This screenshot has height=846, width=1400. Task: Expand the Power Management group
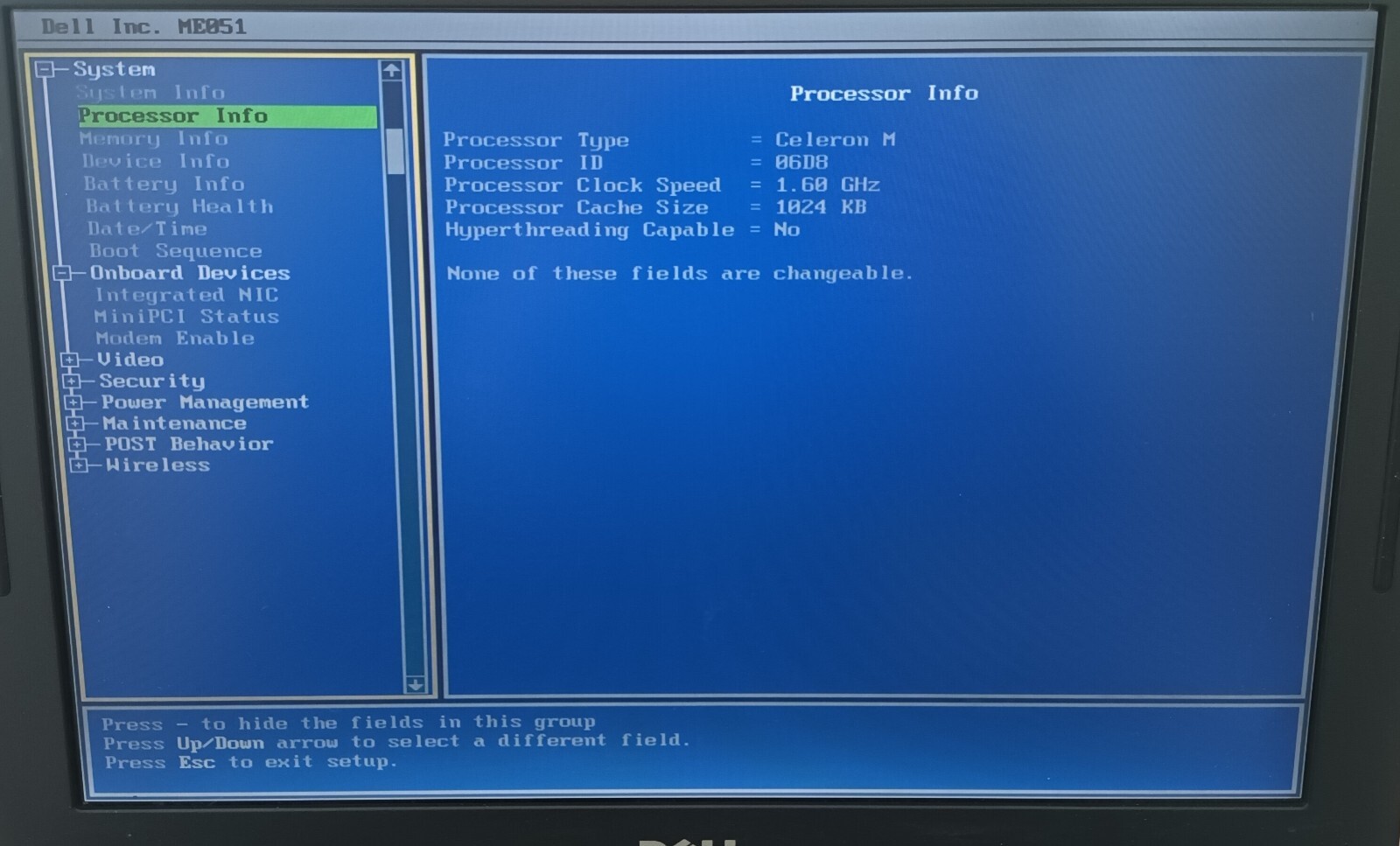click(x=73, y=402)
